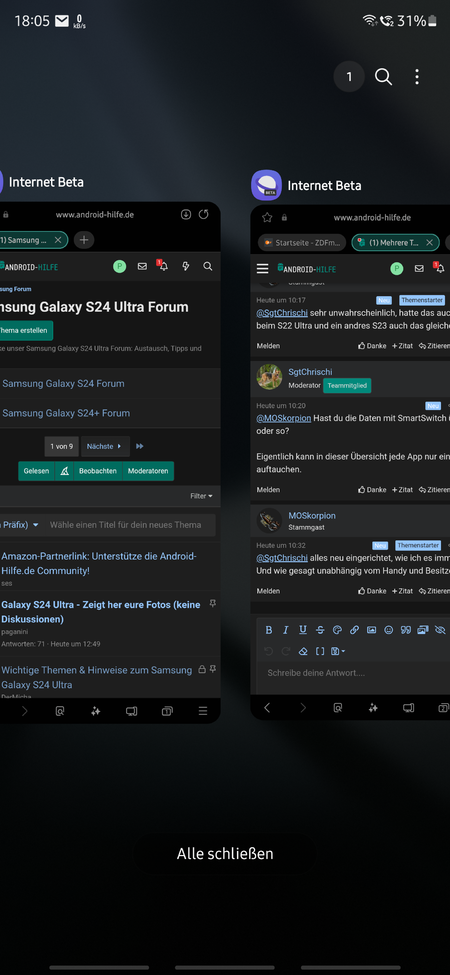Switch to 'Startseite - ZDFm...' tab
The width and height of the screenshot is (450, 975).
[302, 243]
